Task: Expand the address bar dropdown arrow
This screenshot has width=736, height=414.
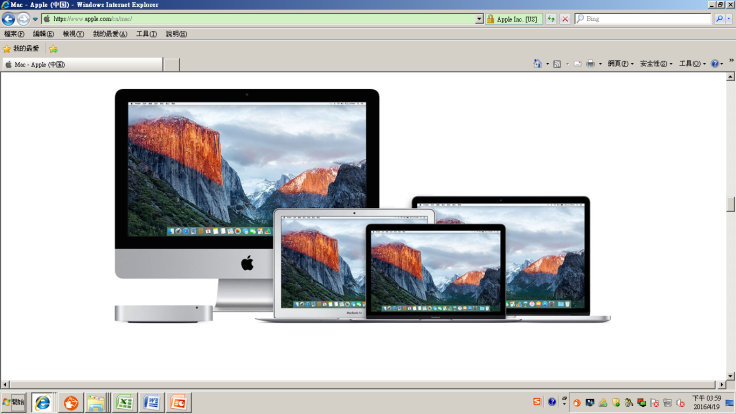Action: pos(479,19)
